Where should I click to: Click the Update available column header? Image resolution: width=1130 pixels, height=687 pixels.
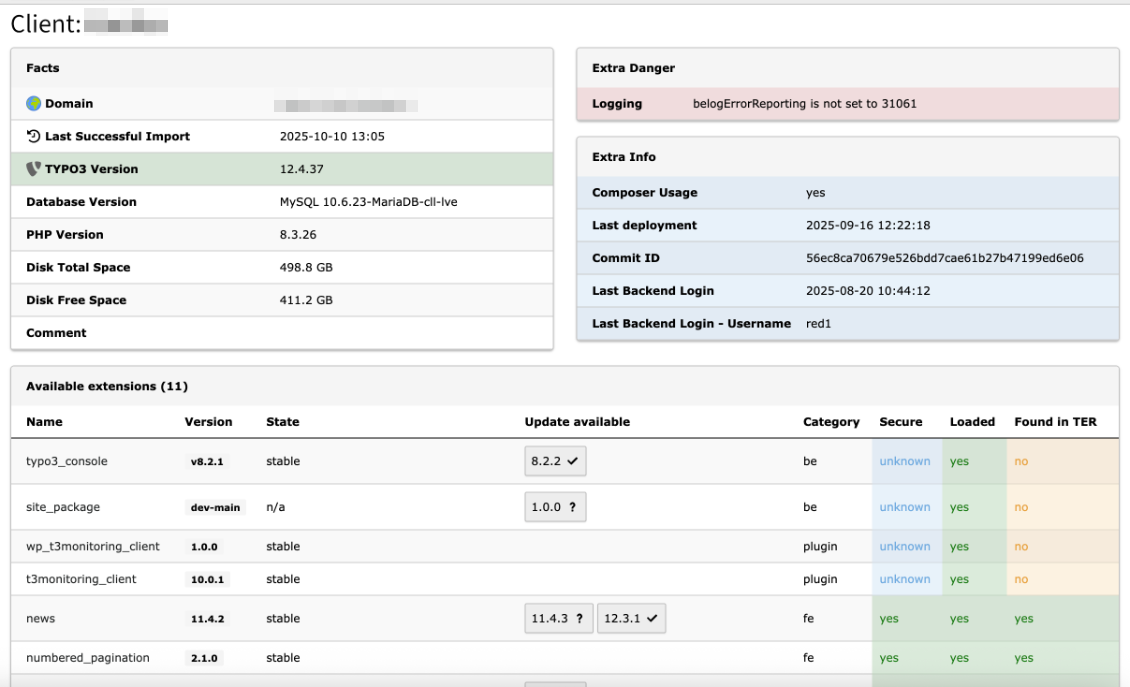(x=577, y=422)
